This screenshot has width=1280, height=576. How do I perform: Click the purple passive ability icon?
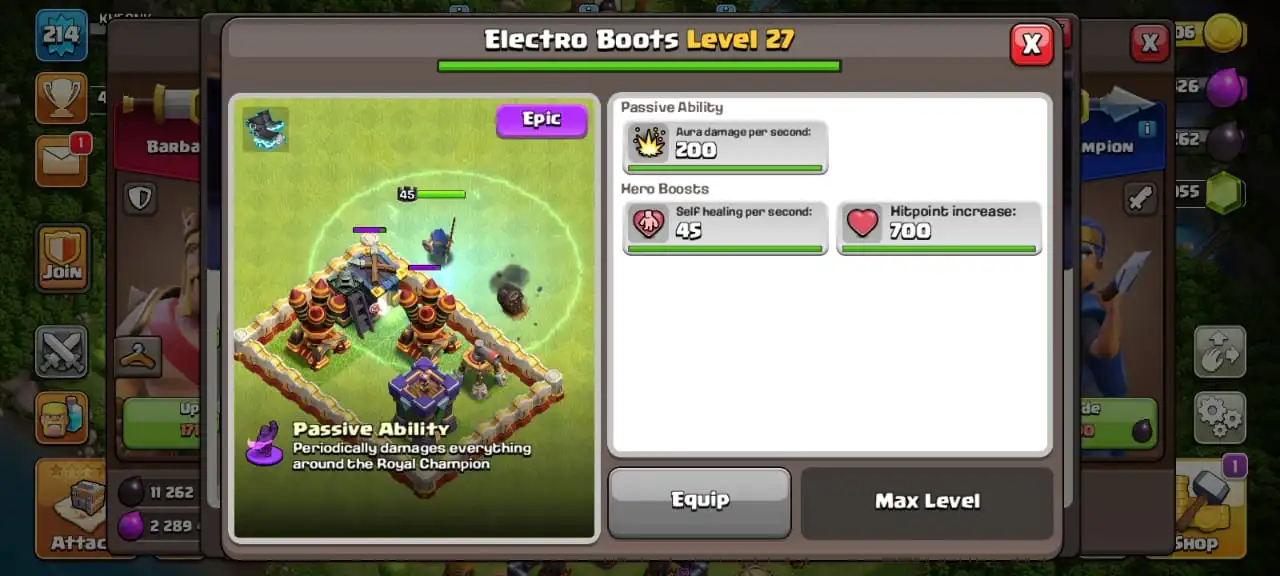click(x=265, y=444)
